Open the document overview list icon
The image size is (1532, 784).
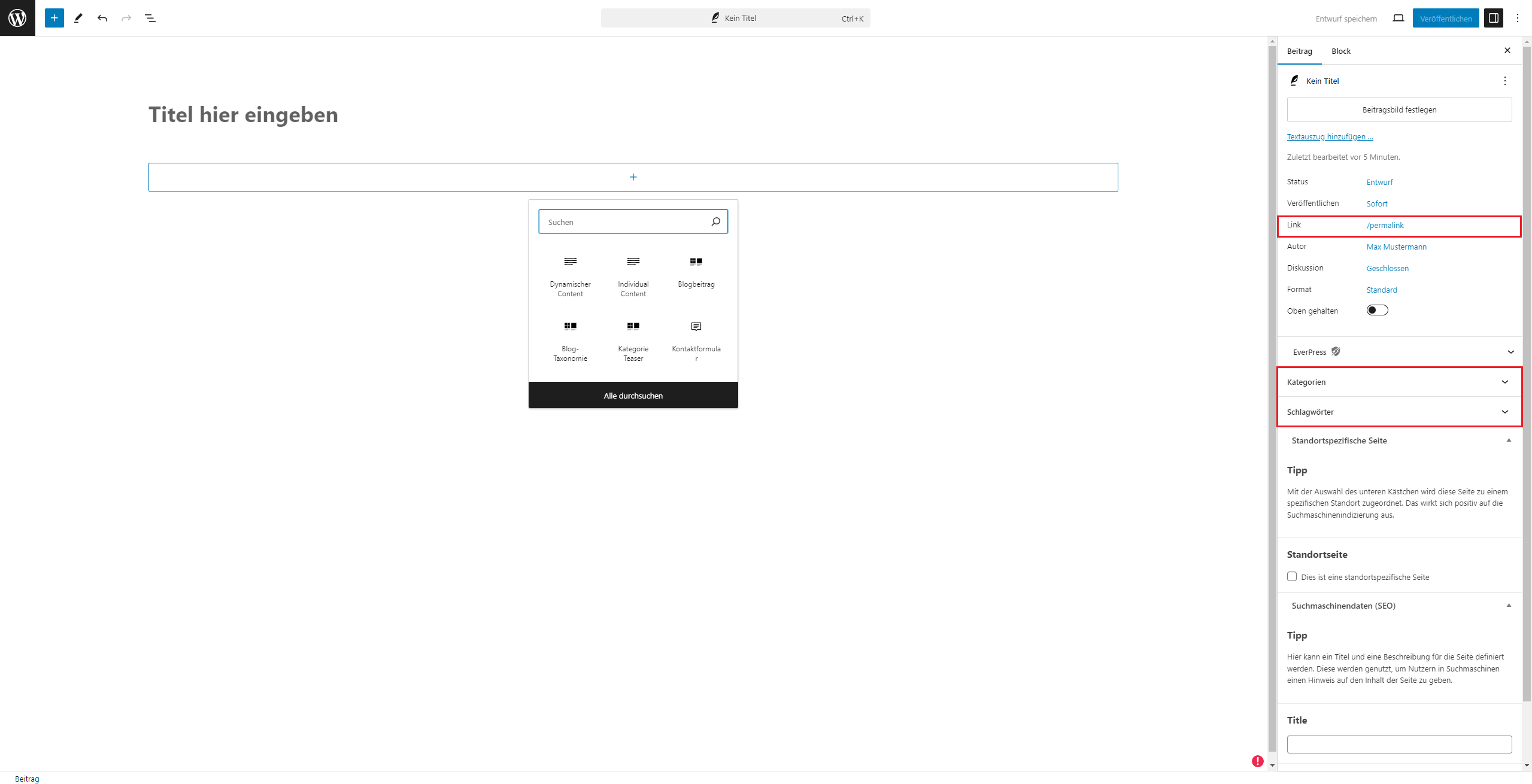click(150, 18)
